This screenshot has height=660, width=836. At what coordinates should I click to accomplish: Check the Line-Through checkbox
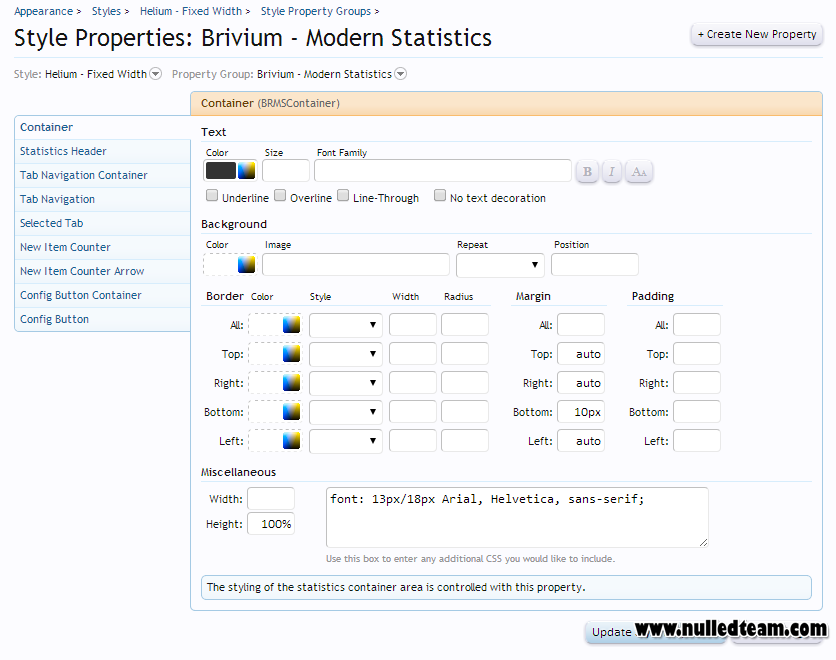coord(343,196)
